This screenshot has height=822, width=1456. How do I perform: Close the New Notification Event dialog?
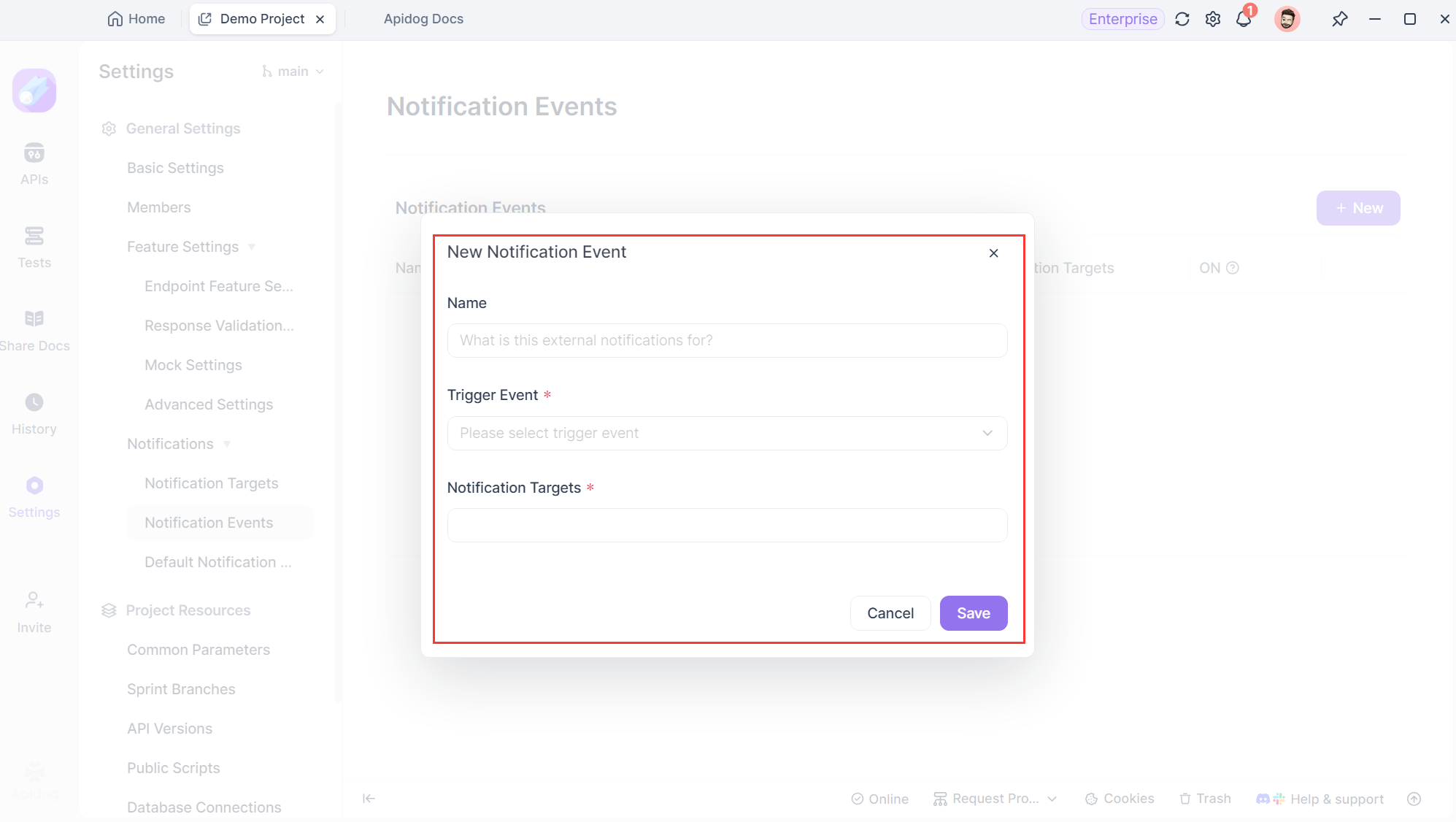(x=993, y=253)
